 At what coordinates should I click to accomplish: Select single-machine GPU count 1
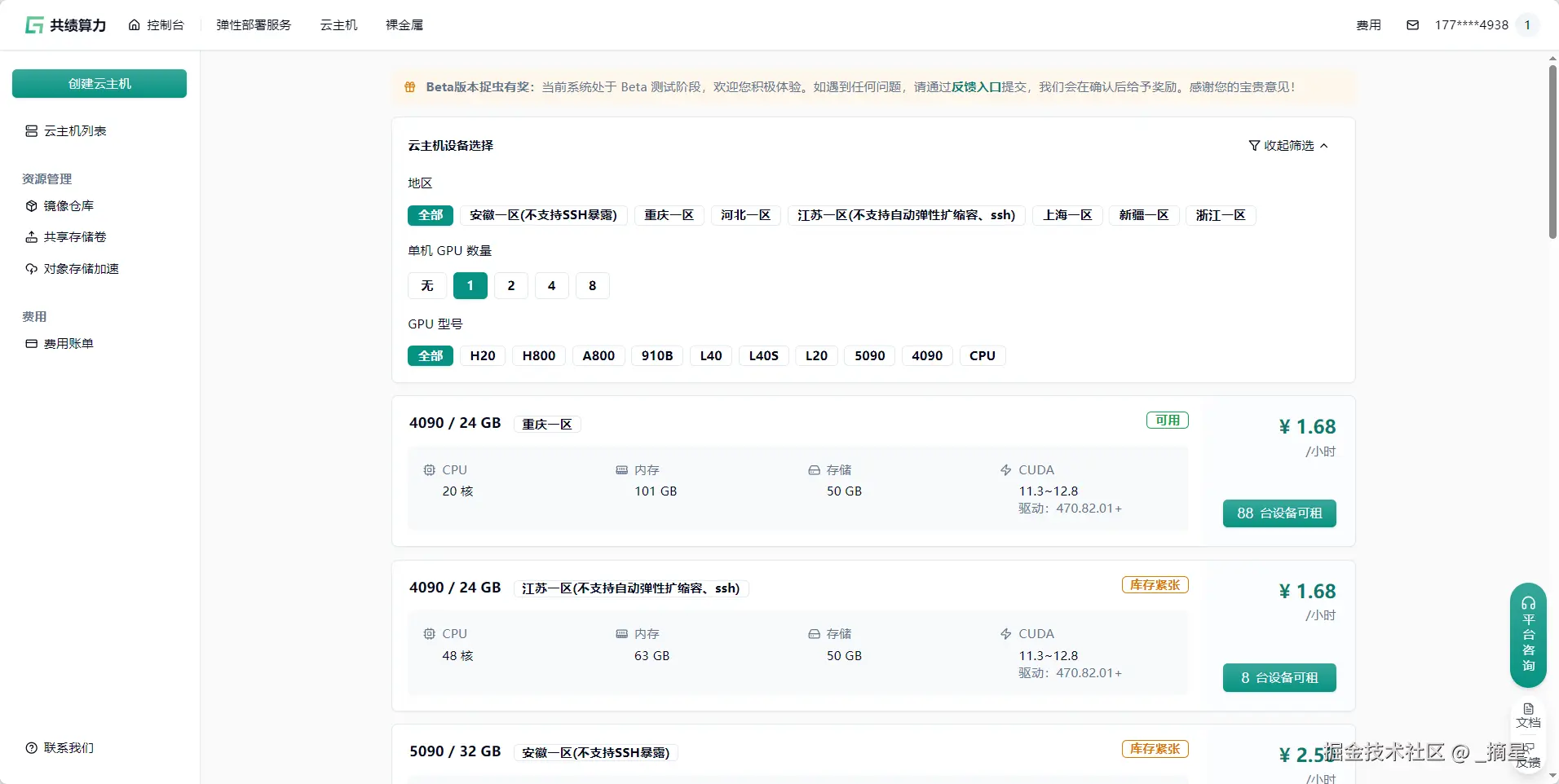click(470, 286)
